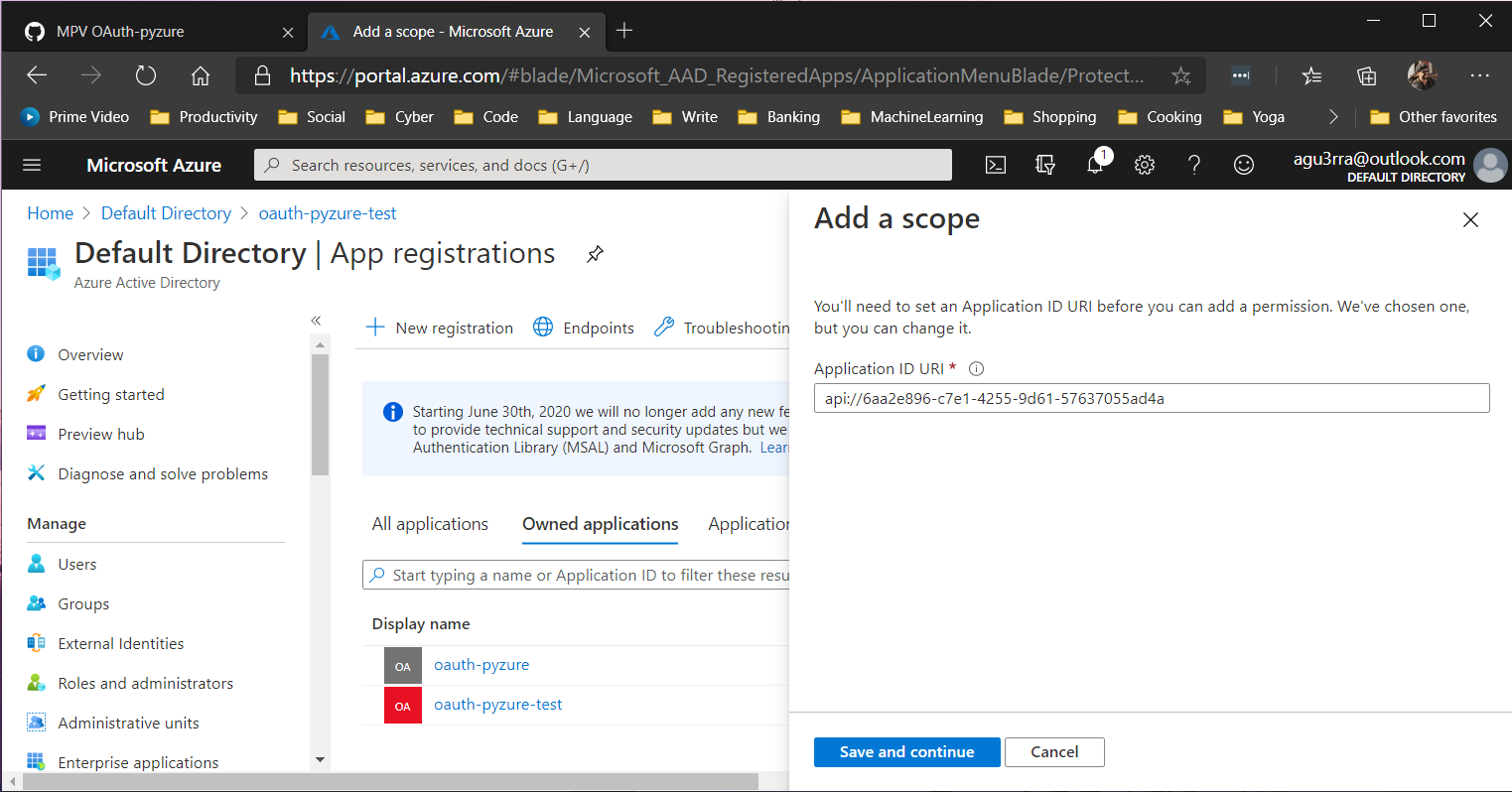Select the Owned applications tab
This screenshot has width=1512, height=792.
point(601,524)
